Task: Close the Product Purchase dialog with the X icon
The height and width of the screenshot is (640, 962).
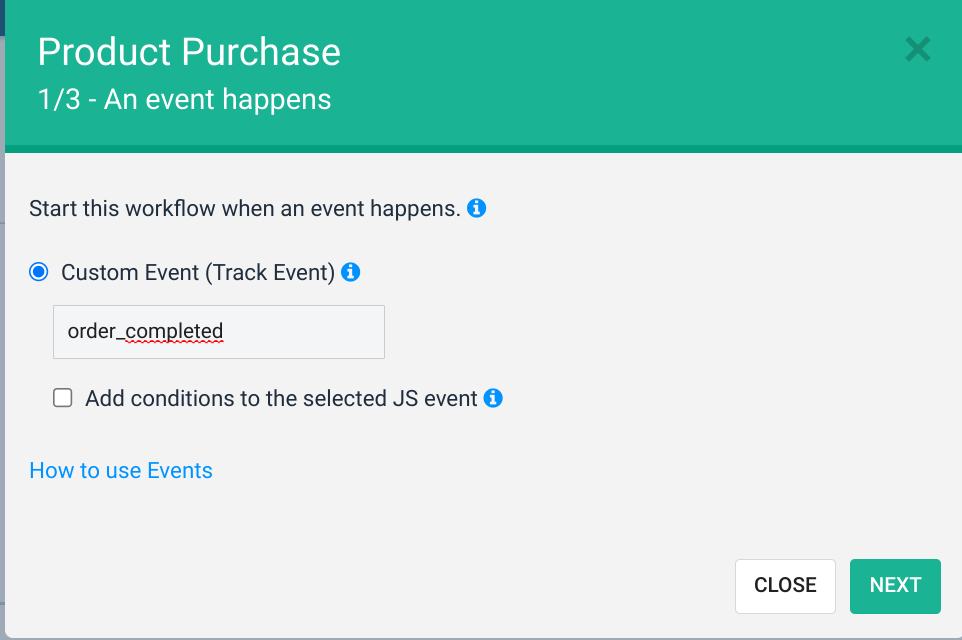Action: [917, 49]
